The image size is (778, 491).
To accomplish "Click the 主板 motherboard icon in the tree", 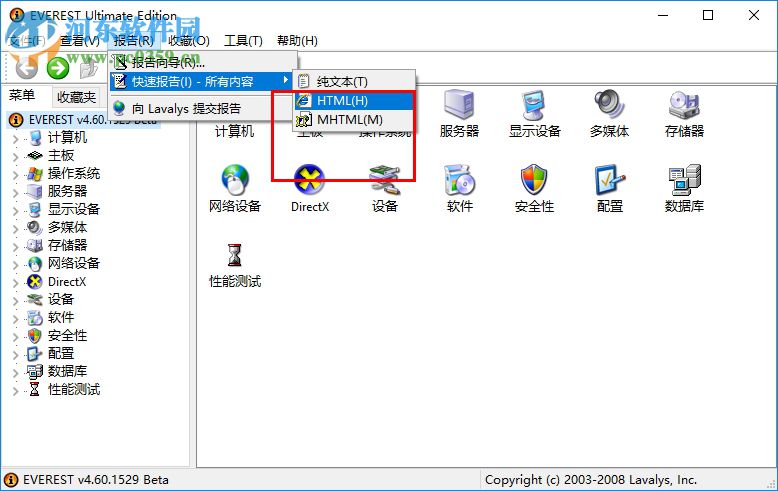I will click(35, 156).
